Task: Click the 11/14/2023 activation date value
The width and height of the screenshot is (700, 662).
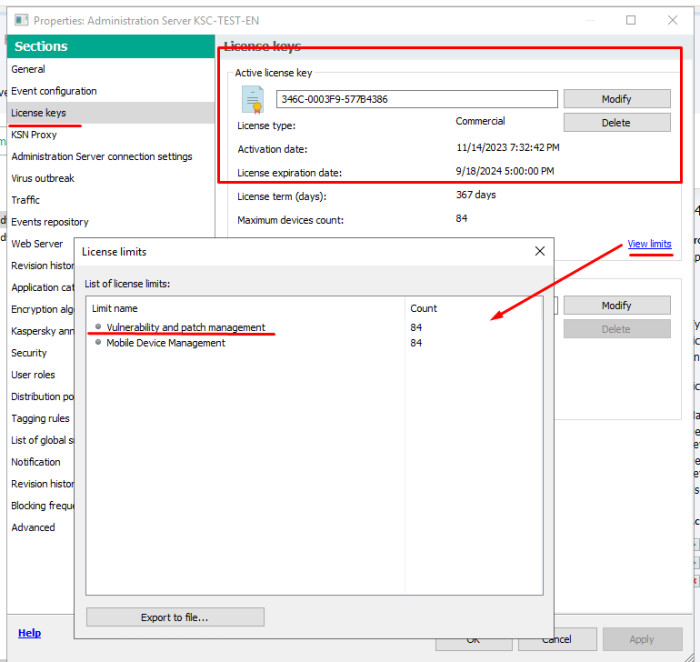Action: tap(508, 147)
